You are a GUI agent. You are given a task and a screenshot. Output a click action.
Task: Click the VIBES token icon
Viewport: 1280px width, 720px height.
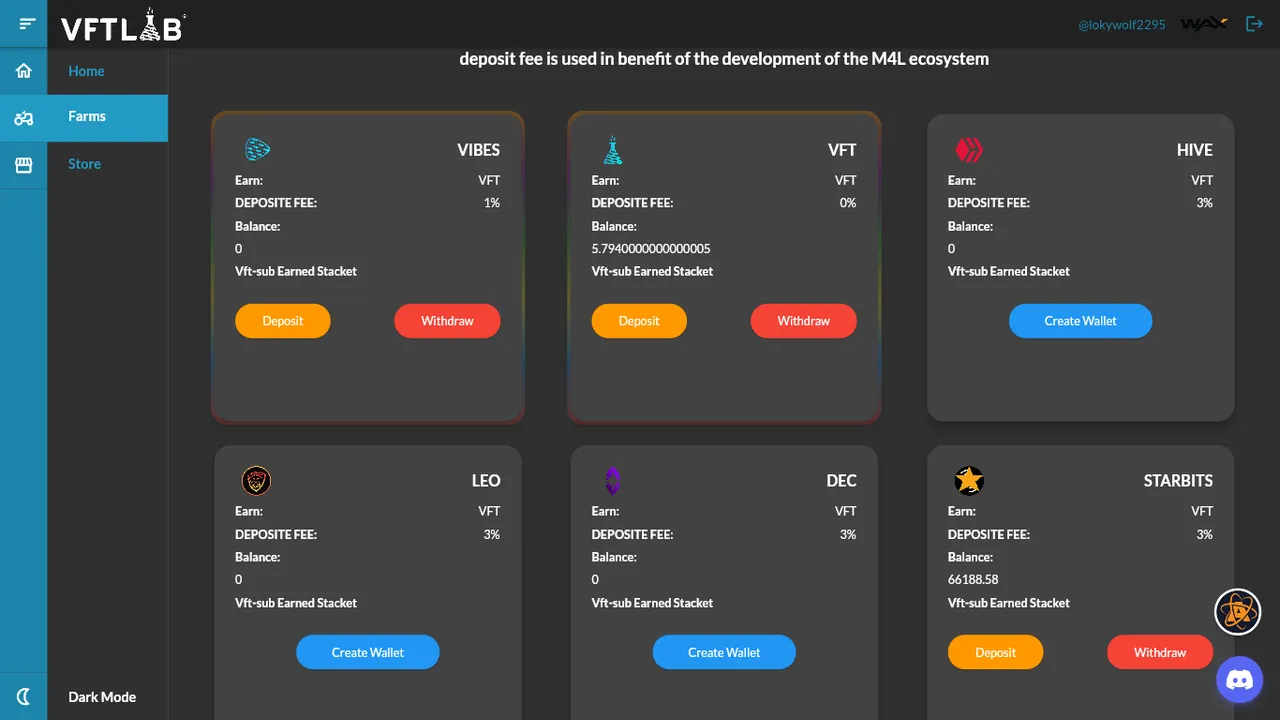[258, 150]
